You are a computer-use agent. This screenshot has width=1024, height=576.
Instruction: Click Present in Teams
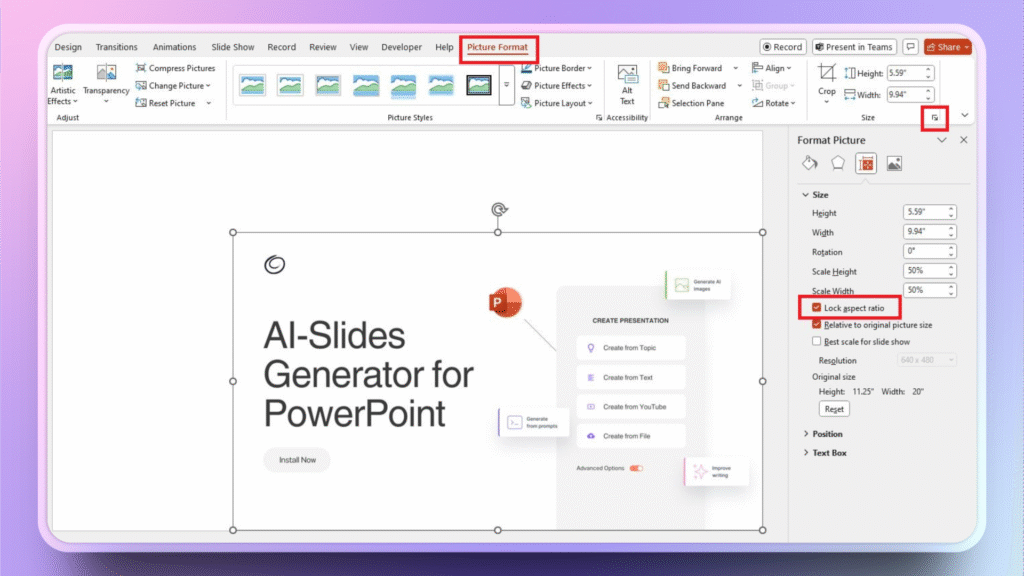[x=854, y=46]
